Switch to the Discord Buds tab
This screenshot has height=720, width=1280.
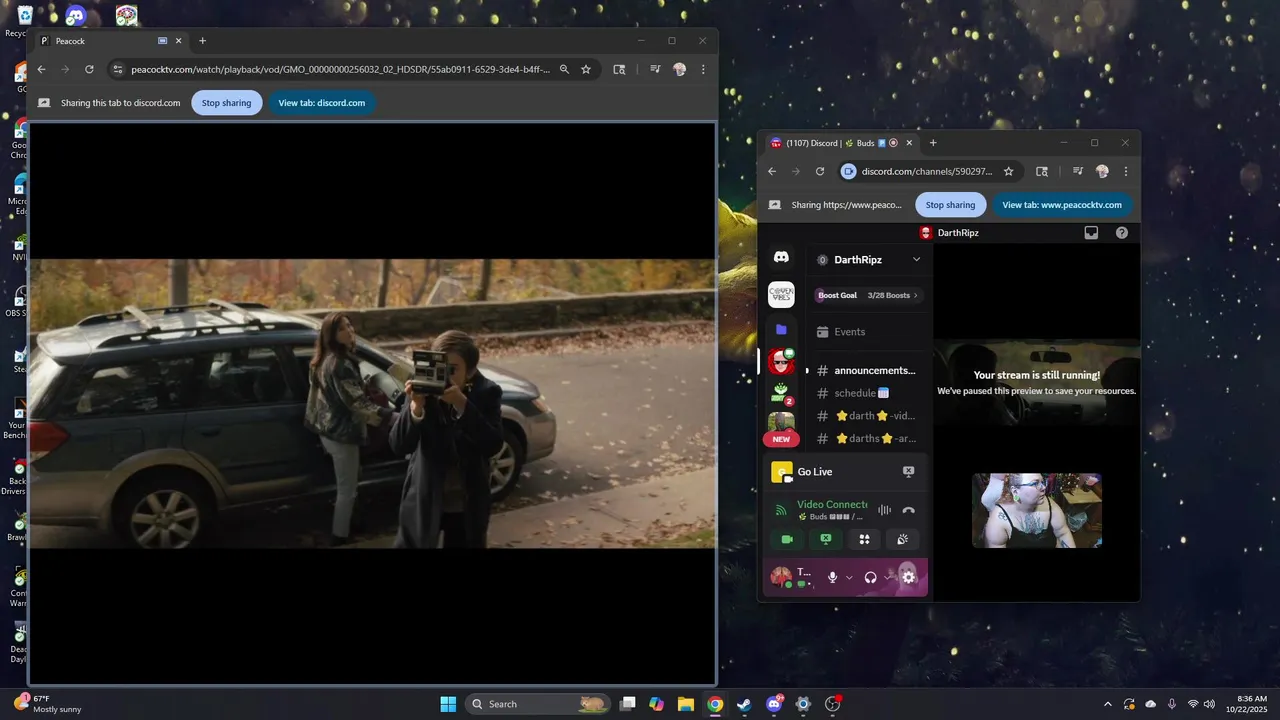pyautogui.click(x=841, y=143)
